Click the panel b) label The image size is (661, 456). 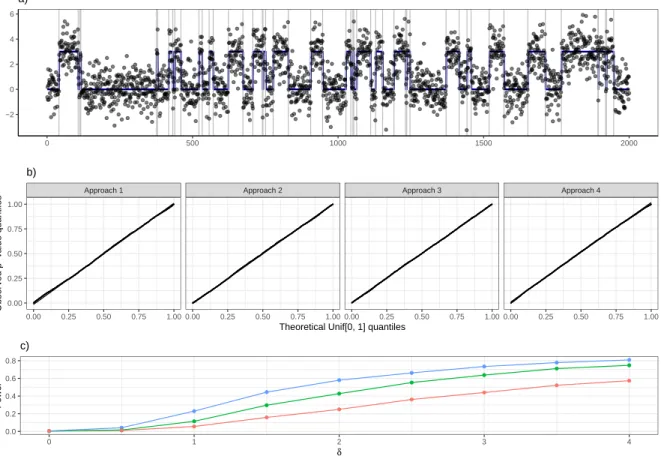click(x=31, y=172)
